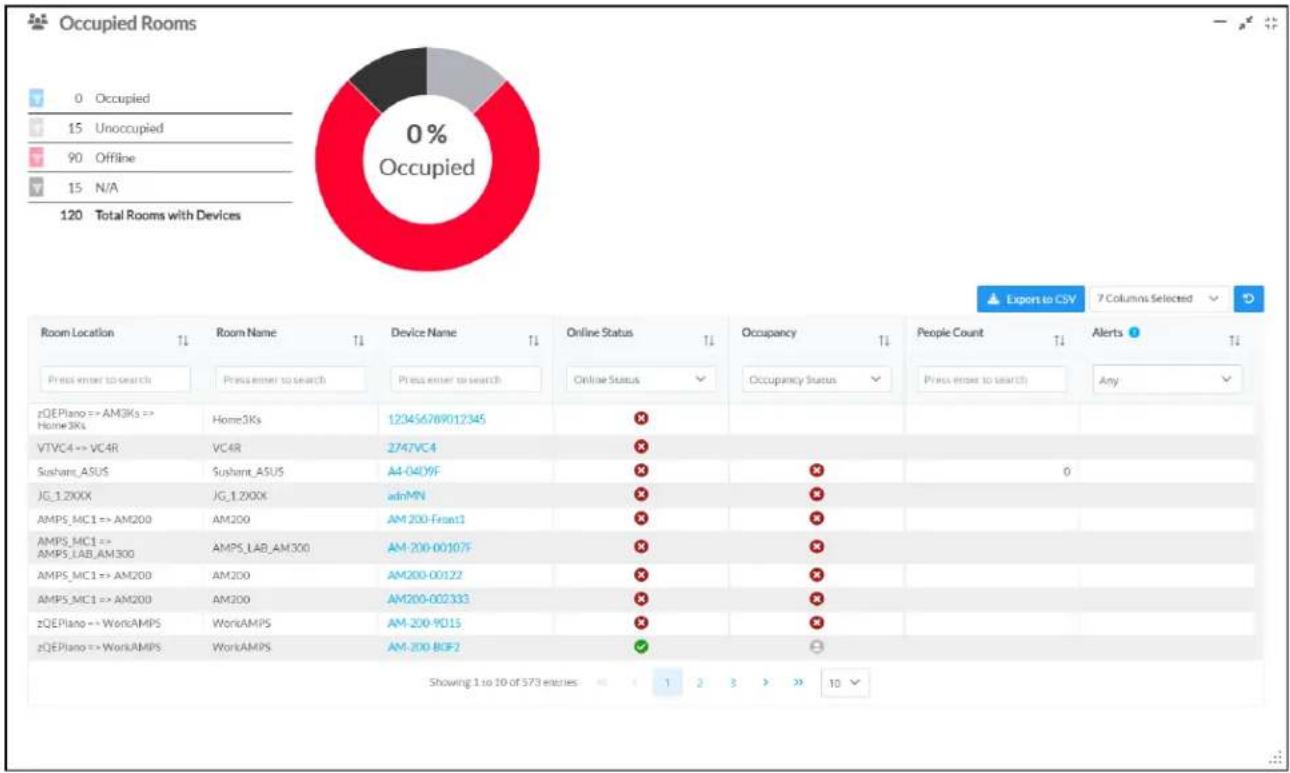
Task: Select current page 1 in pagination
Action: 667,682
